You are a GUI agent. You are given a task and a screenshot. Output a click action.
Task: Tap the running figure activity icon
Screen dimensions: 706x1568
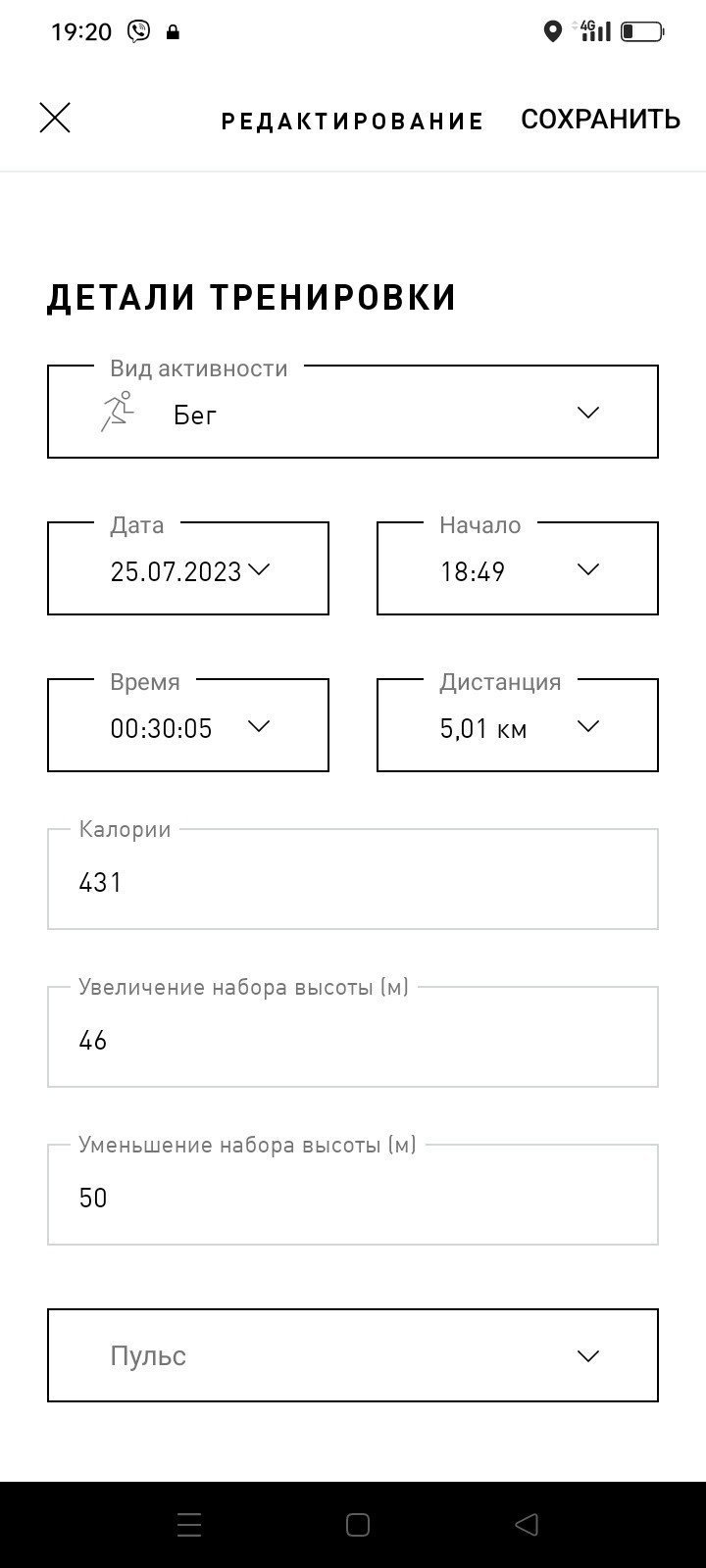coord(117,412)
